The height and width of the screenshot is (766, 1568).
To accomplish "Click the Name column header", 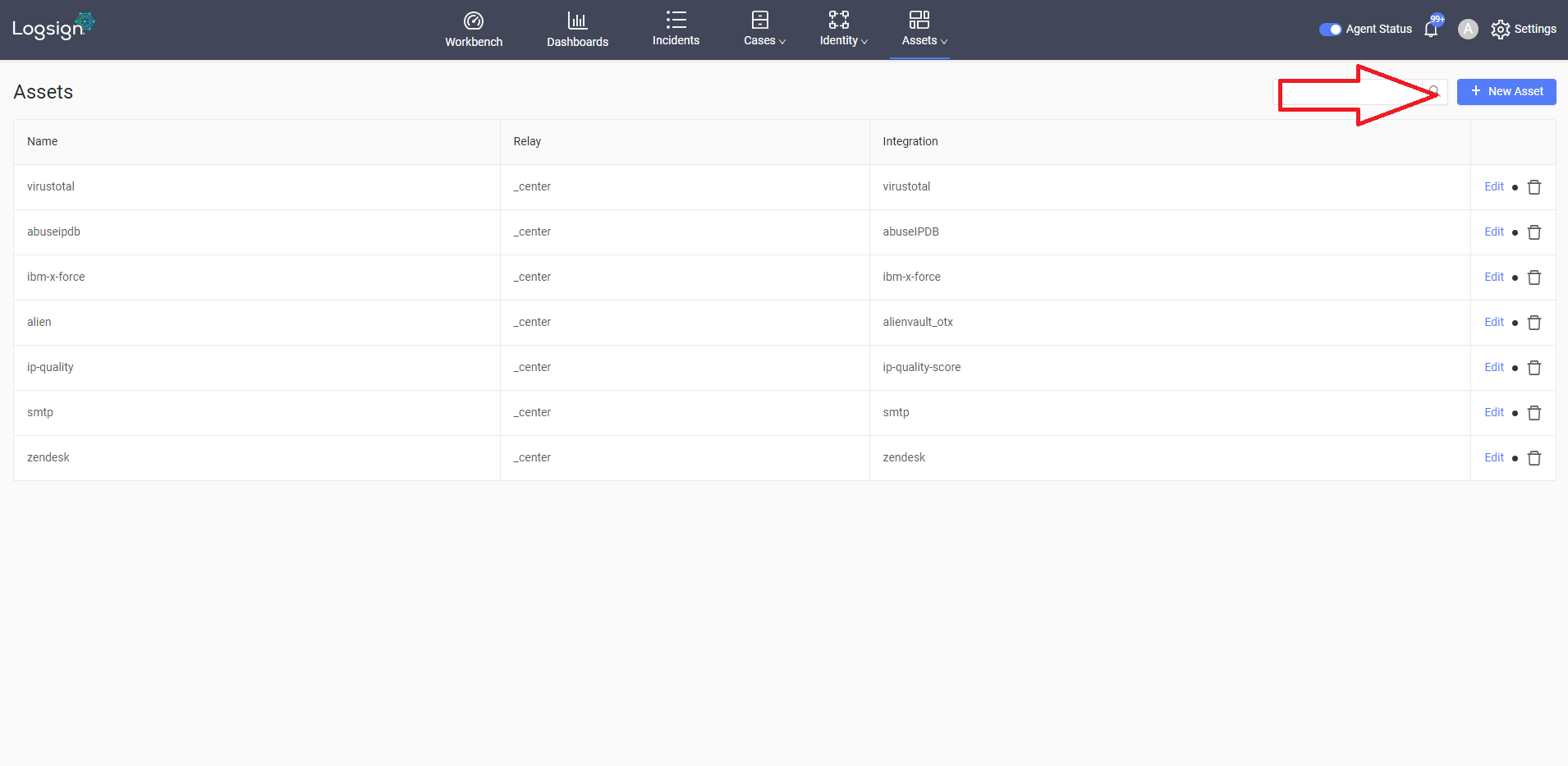I will pos(257,142).
